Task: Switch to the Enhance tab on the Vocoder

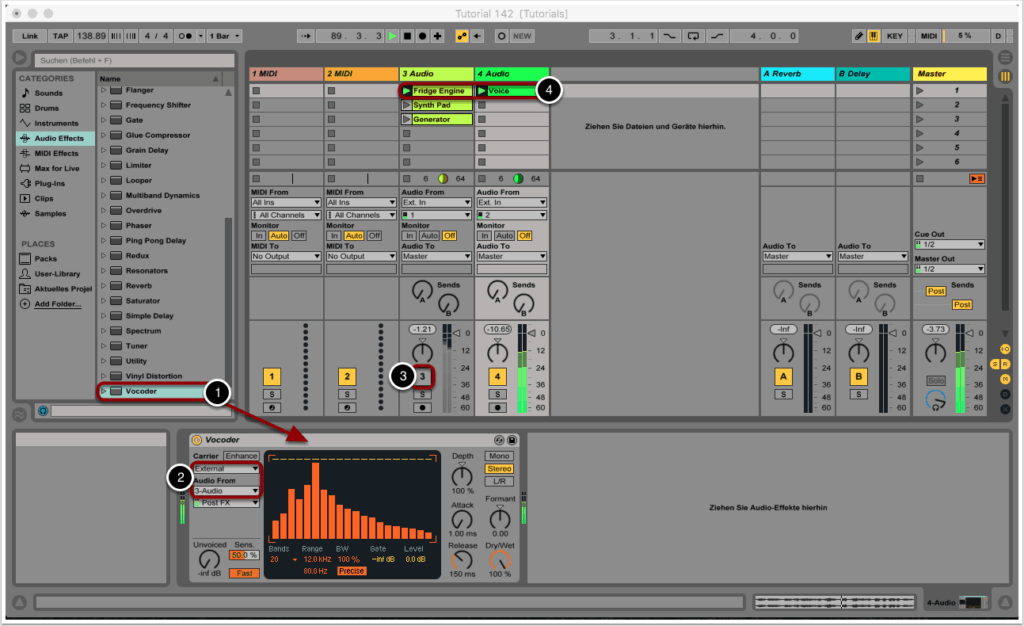Action: click(242, 455)
